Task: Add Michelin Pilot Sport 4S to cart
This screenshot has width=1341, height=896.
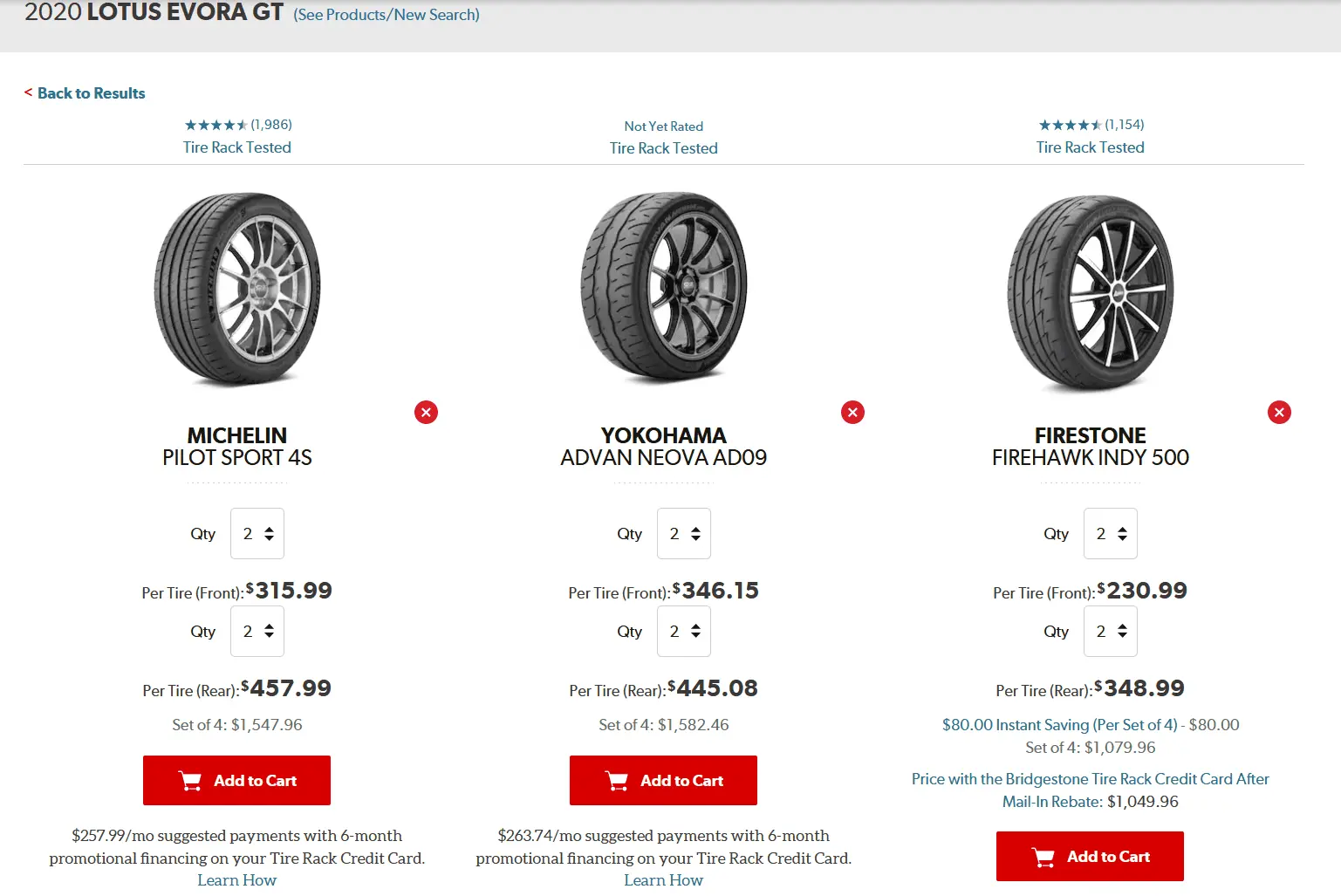Action: 236,781
